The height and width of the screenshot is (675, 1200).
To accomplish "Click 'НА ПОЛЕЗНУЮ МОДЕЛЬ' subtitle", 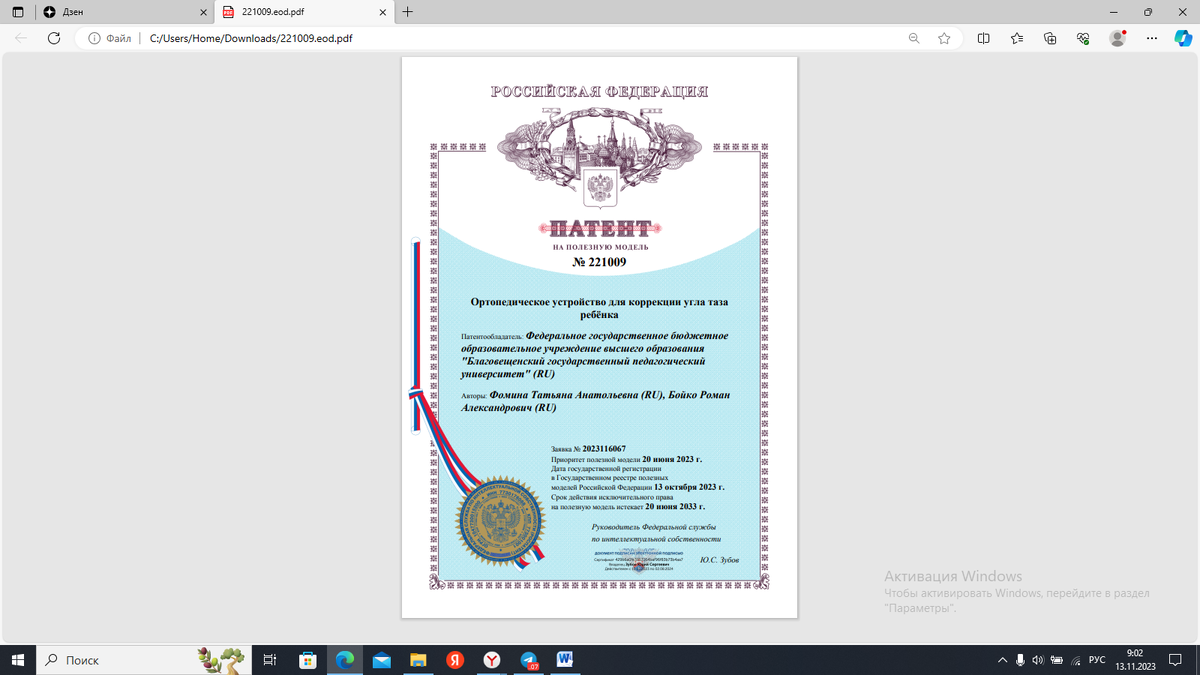I will coord(600,247).
